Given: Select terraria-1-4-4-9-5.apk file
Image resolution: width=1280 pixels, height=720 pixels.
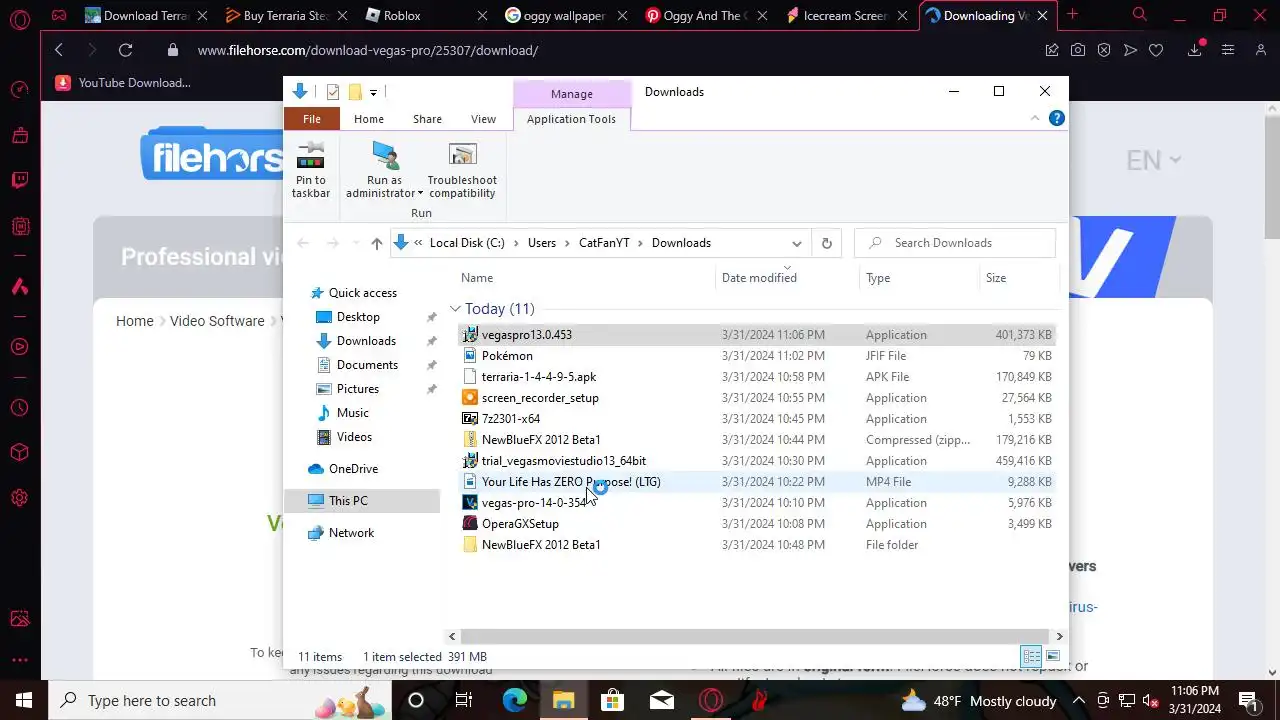Looking at the screenshot, I should pos(538,377).
